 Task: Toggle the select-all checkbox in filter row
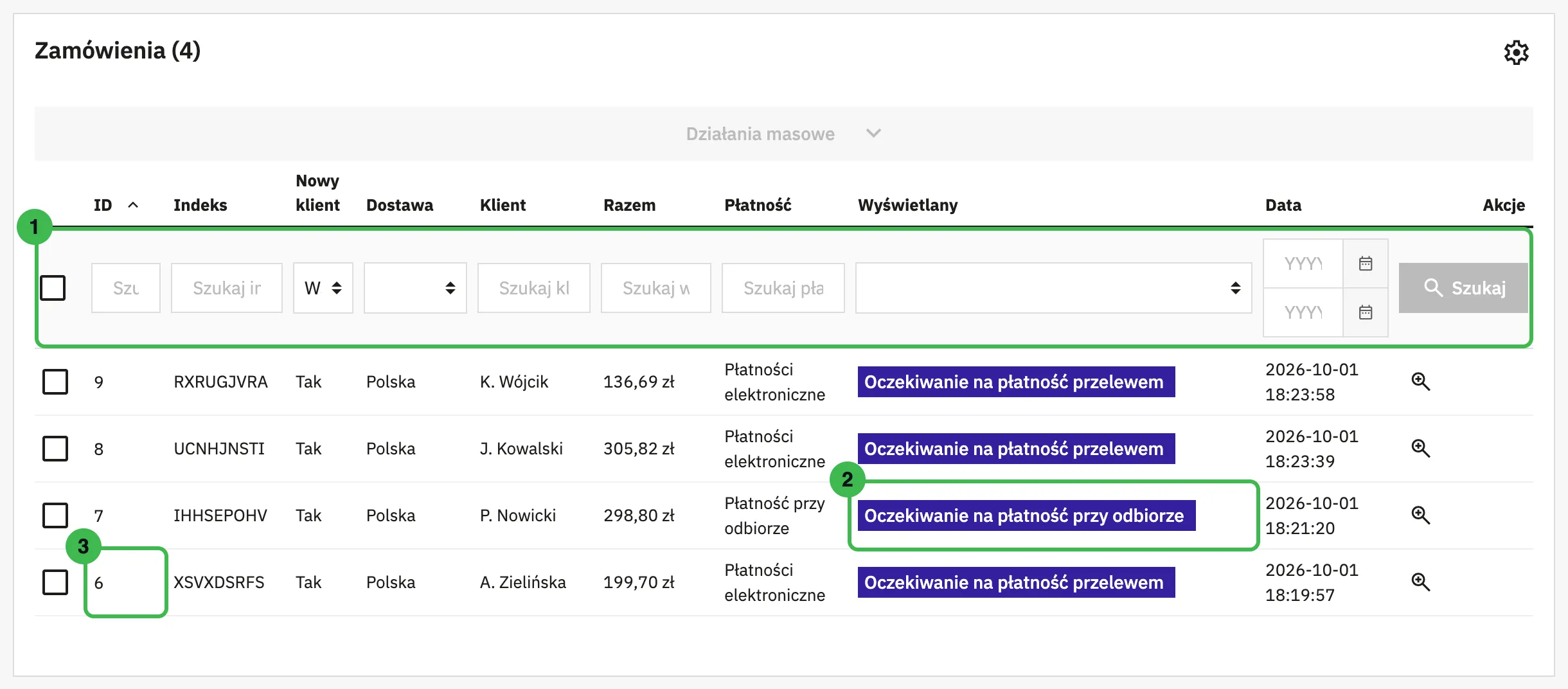[x=53, y=288]
